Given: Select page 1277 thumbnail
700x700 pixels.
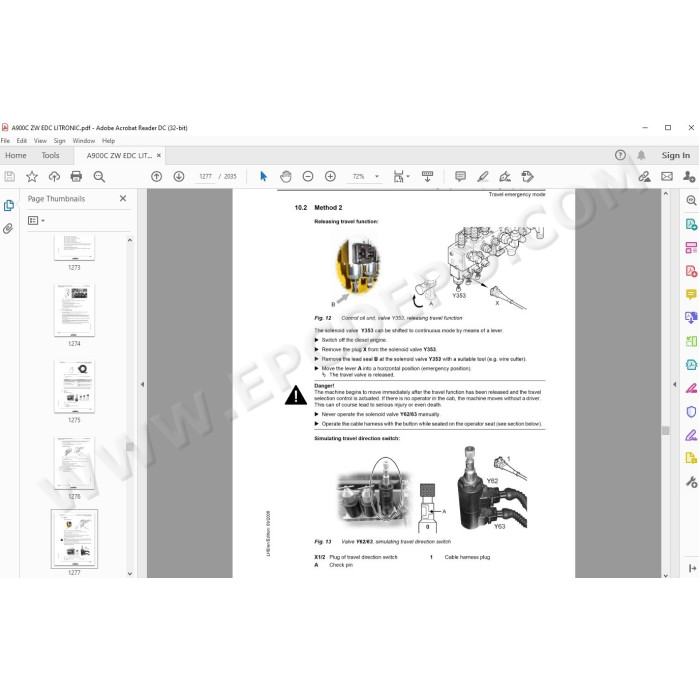Looking at the screenshot, I should pyautogui.click(x=74, y=539).
